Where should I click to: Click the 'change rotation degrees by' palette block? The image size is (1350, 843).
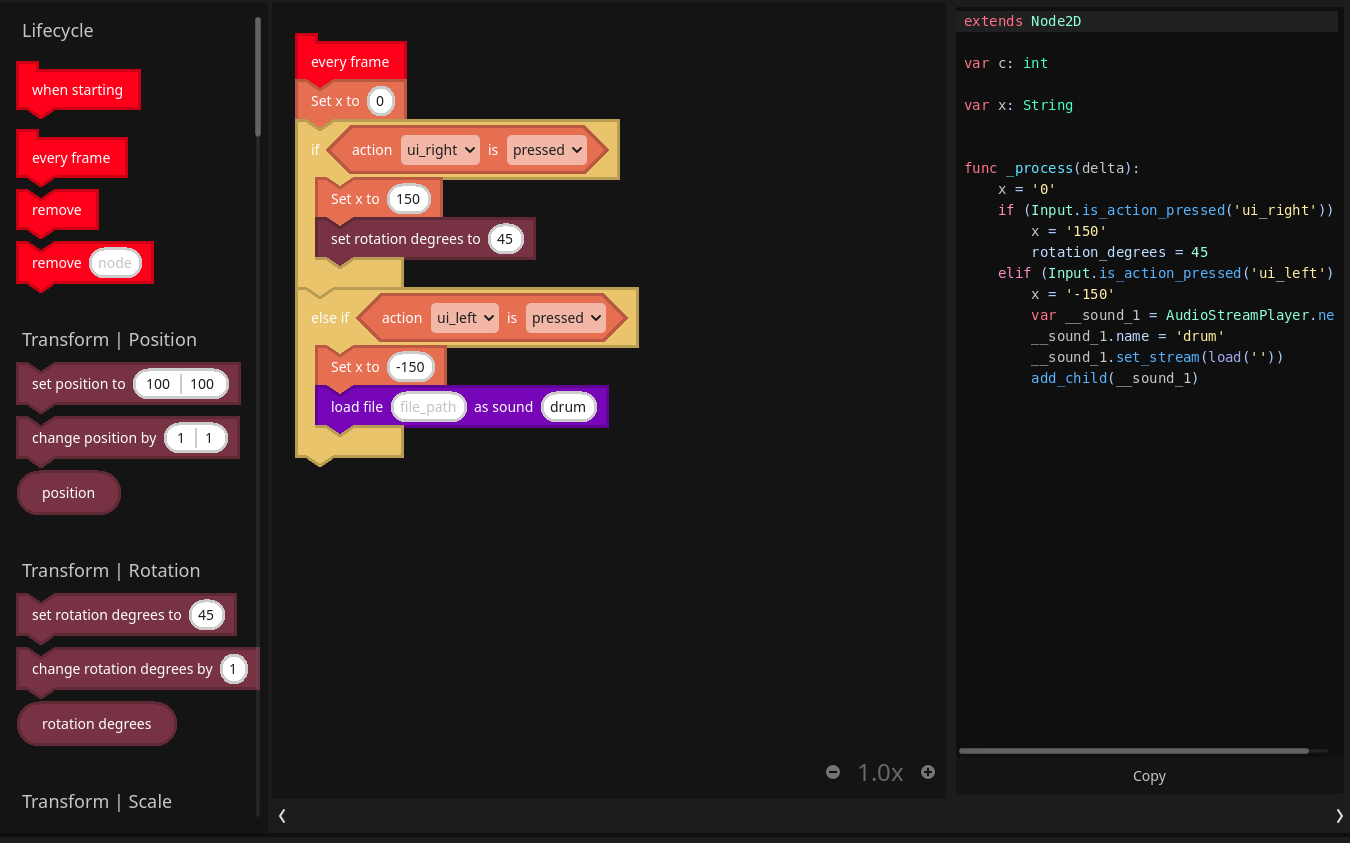122,669
